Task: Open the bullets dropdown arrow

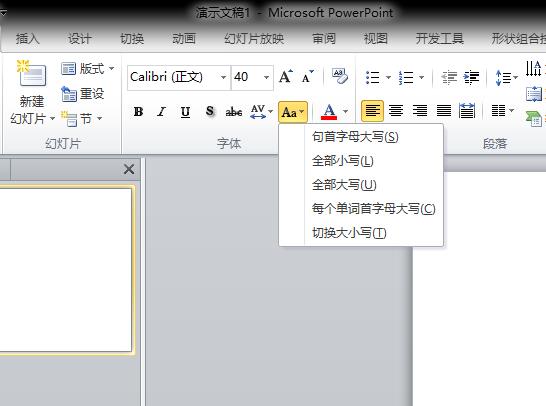Action: [x=388, y=77]
